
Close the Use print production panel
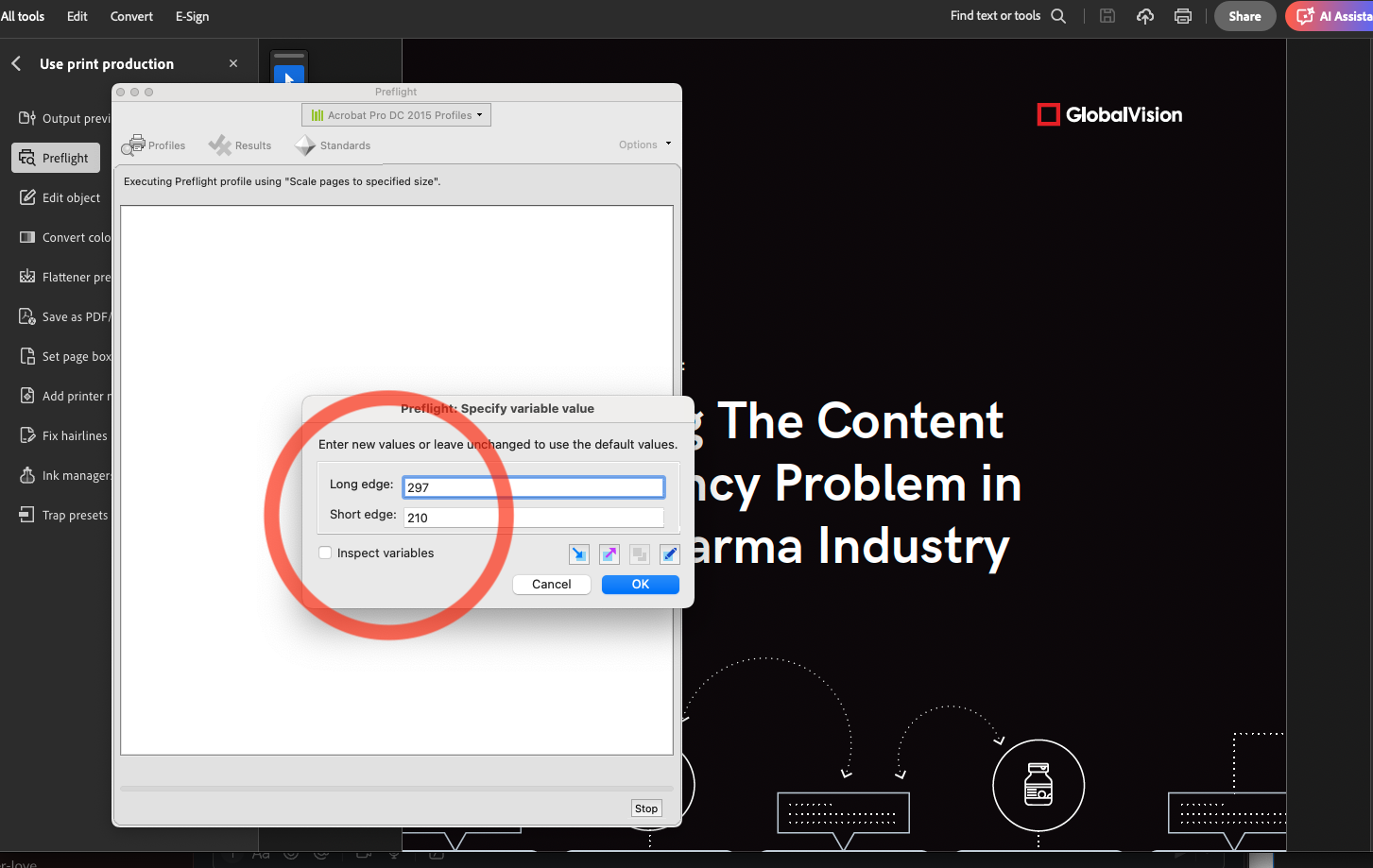pyautogui.click(x=233, y=63)
